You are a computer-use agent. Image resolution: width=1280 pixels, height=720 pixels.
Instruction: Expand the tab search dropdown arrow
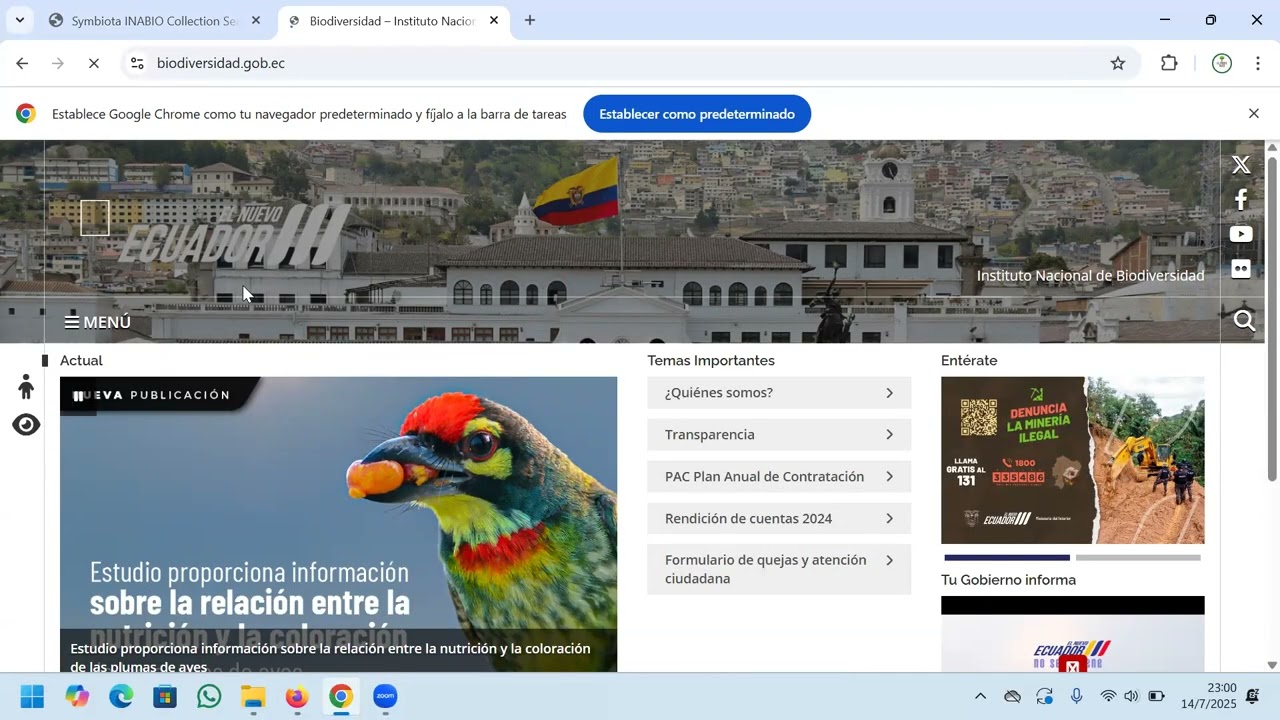pos(19,20)
